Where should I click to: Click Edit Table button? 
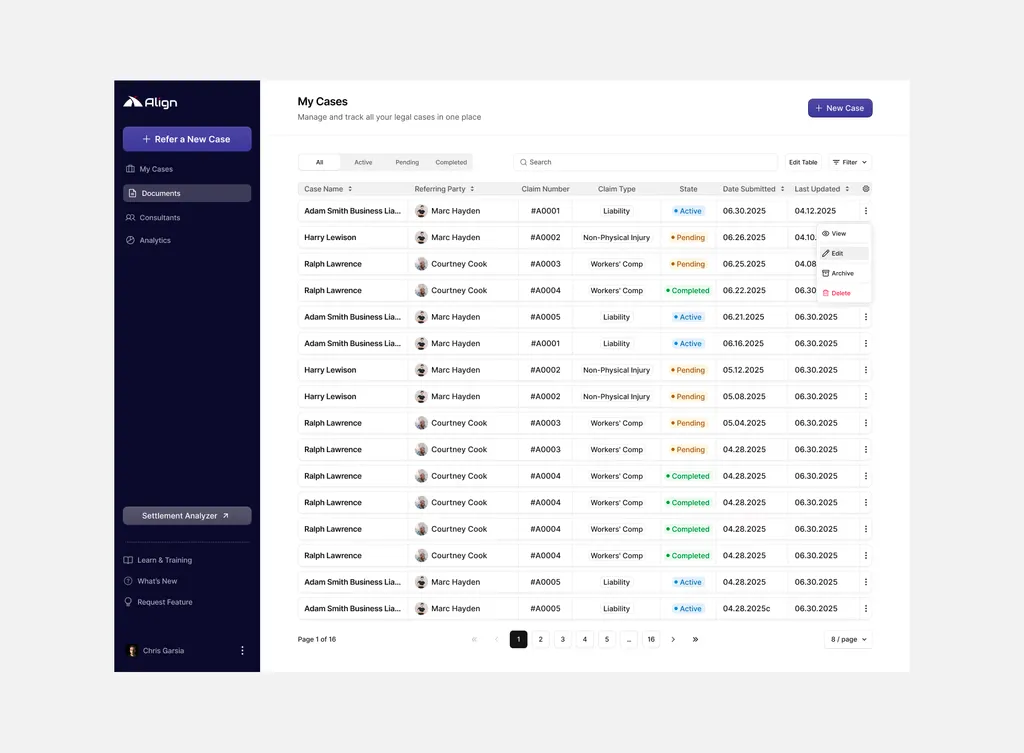[803, 163]
